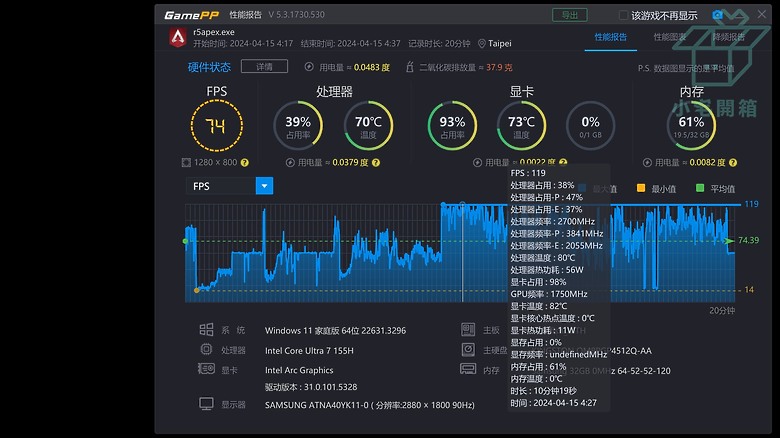The width and height of the screenshot is (780, 438).
Task: Click the Taipei location pin icon
Action: [x=482, y=44]
